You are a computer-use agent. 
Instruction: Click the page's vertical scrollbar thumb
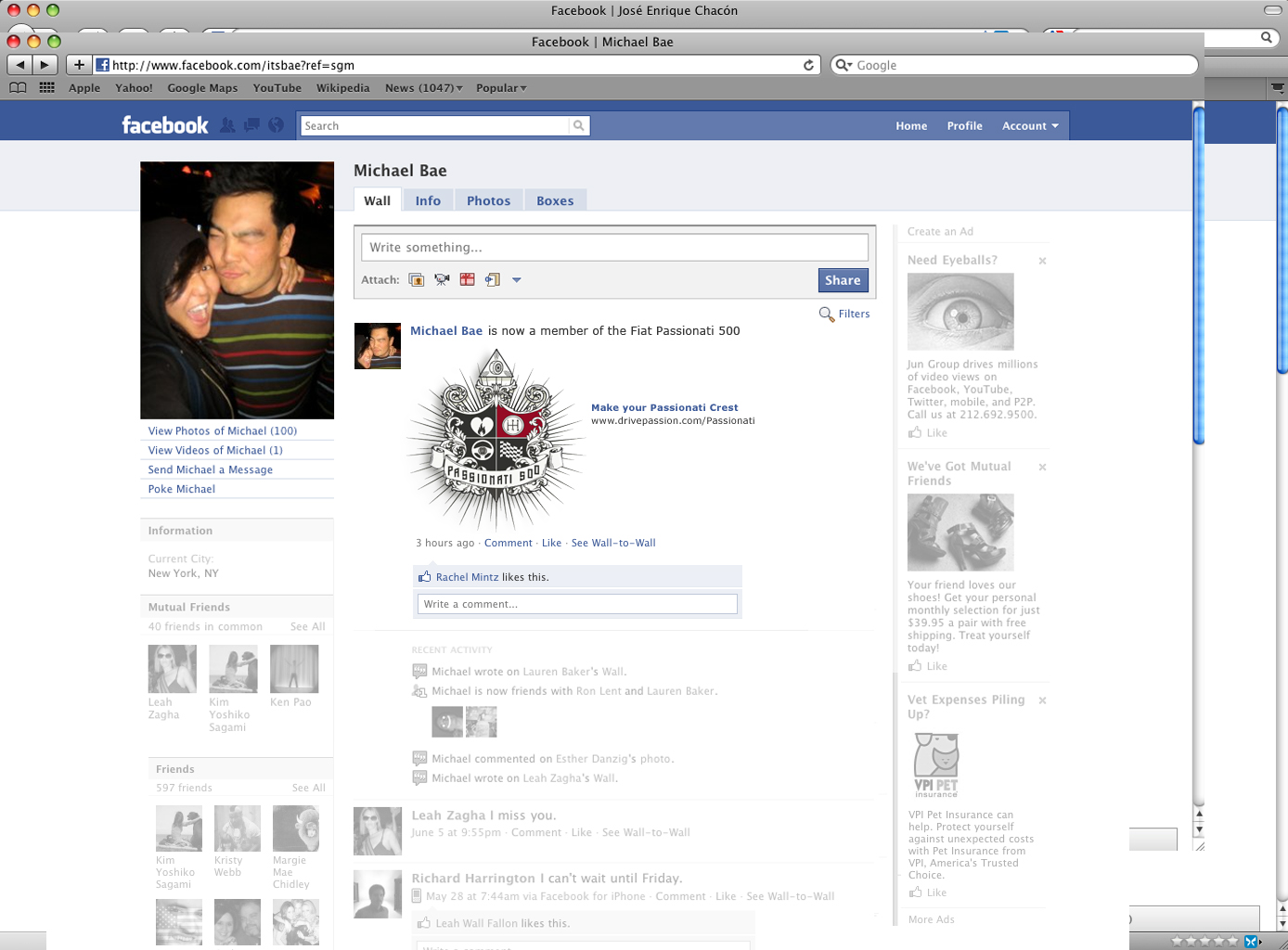[1198, 278]
